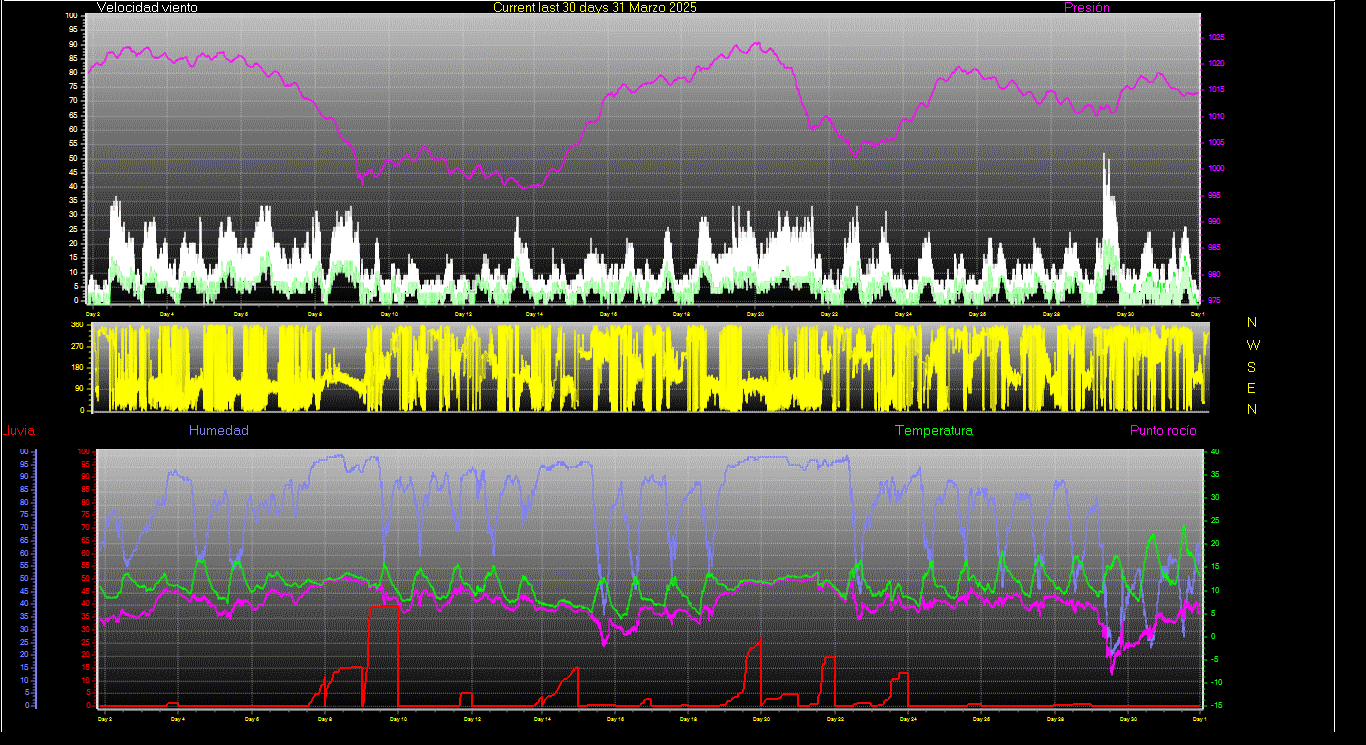The height and width of the screenshot is (745, 1366).
Task: Click the 'Day 14' label under the wind speed chart
Action: coord(535,314)
